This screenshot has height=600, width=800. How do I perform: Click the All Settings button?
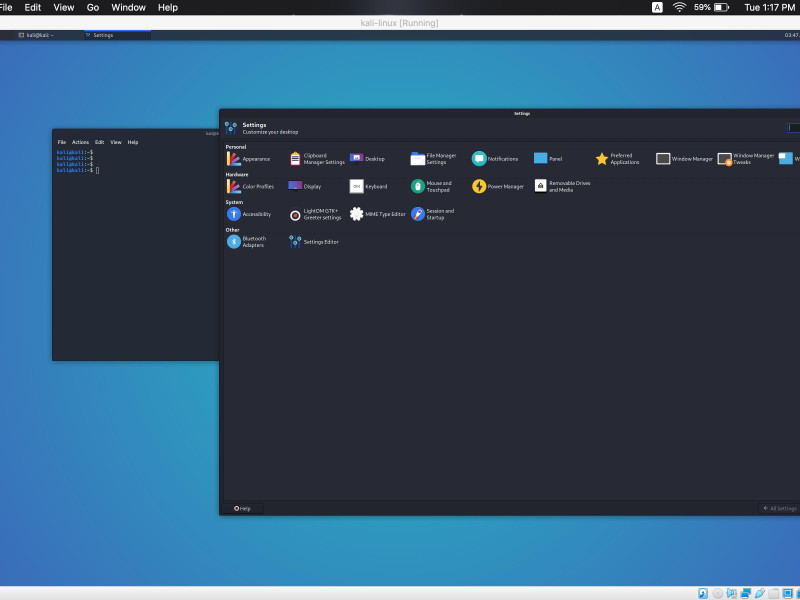[x=780, y=508]
